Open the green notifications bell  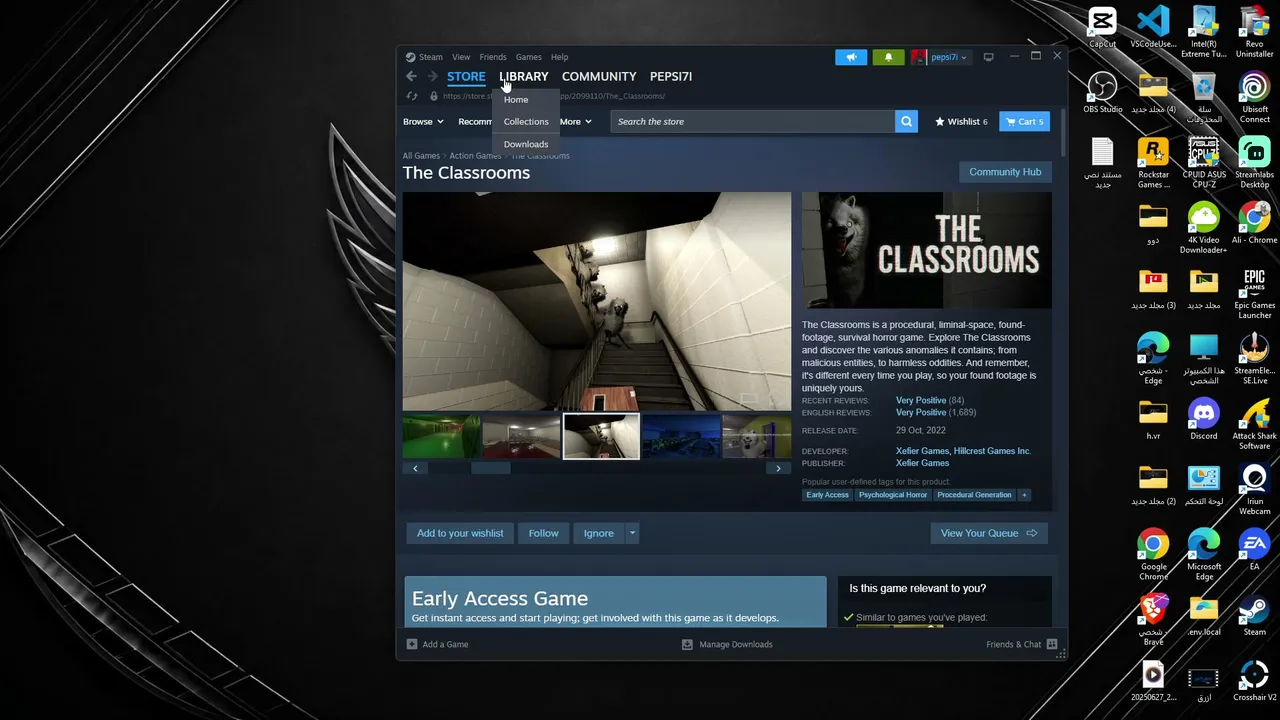[889, 57]
